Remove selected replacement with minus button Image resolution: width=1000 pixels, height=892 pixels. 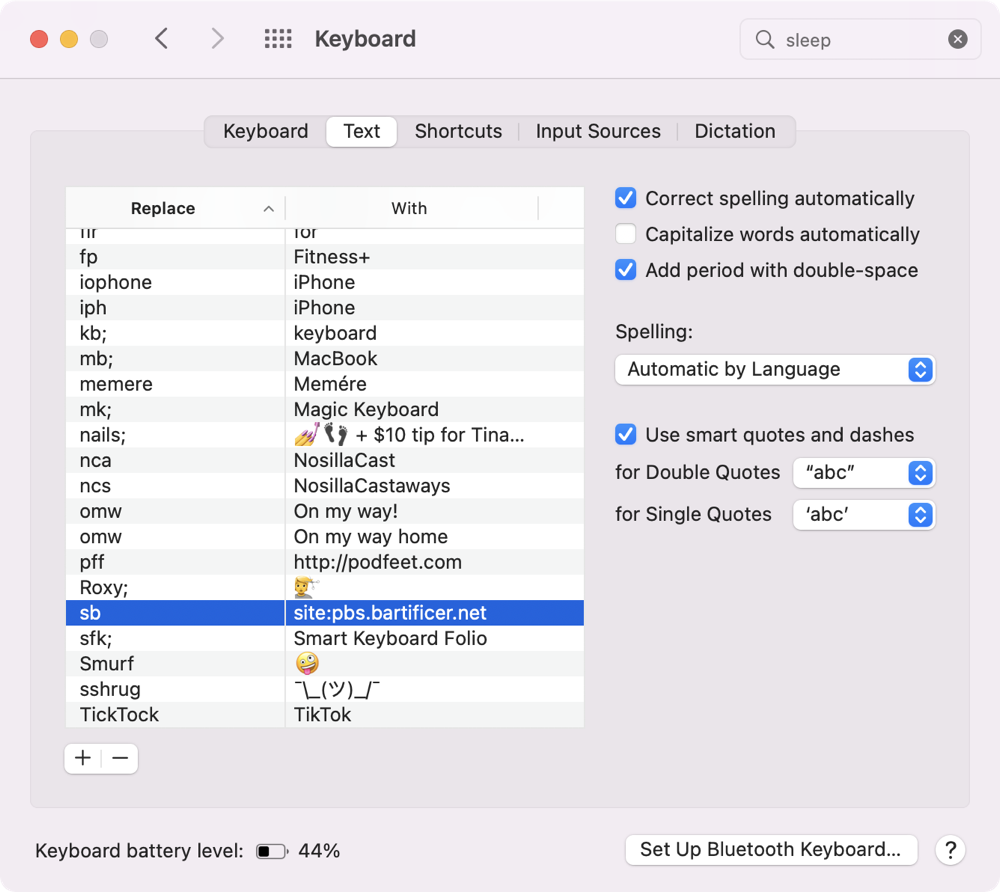pyautogui.click(x=120, y=758)
